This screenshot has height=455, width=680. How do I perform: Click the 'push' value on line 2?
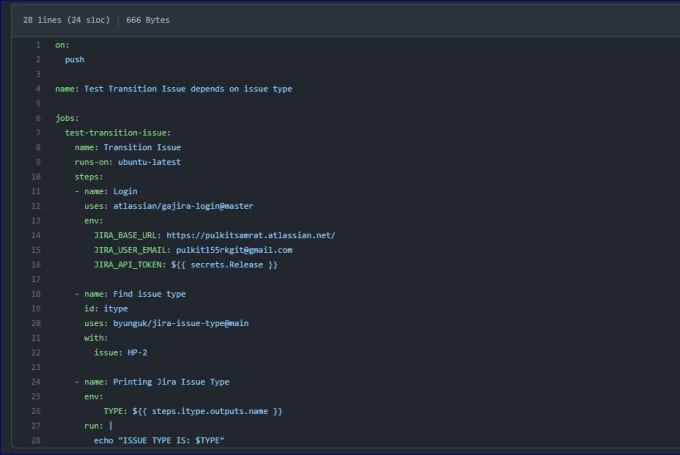pyautogui.click(x=75, y=60)
